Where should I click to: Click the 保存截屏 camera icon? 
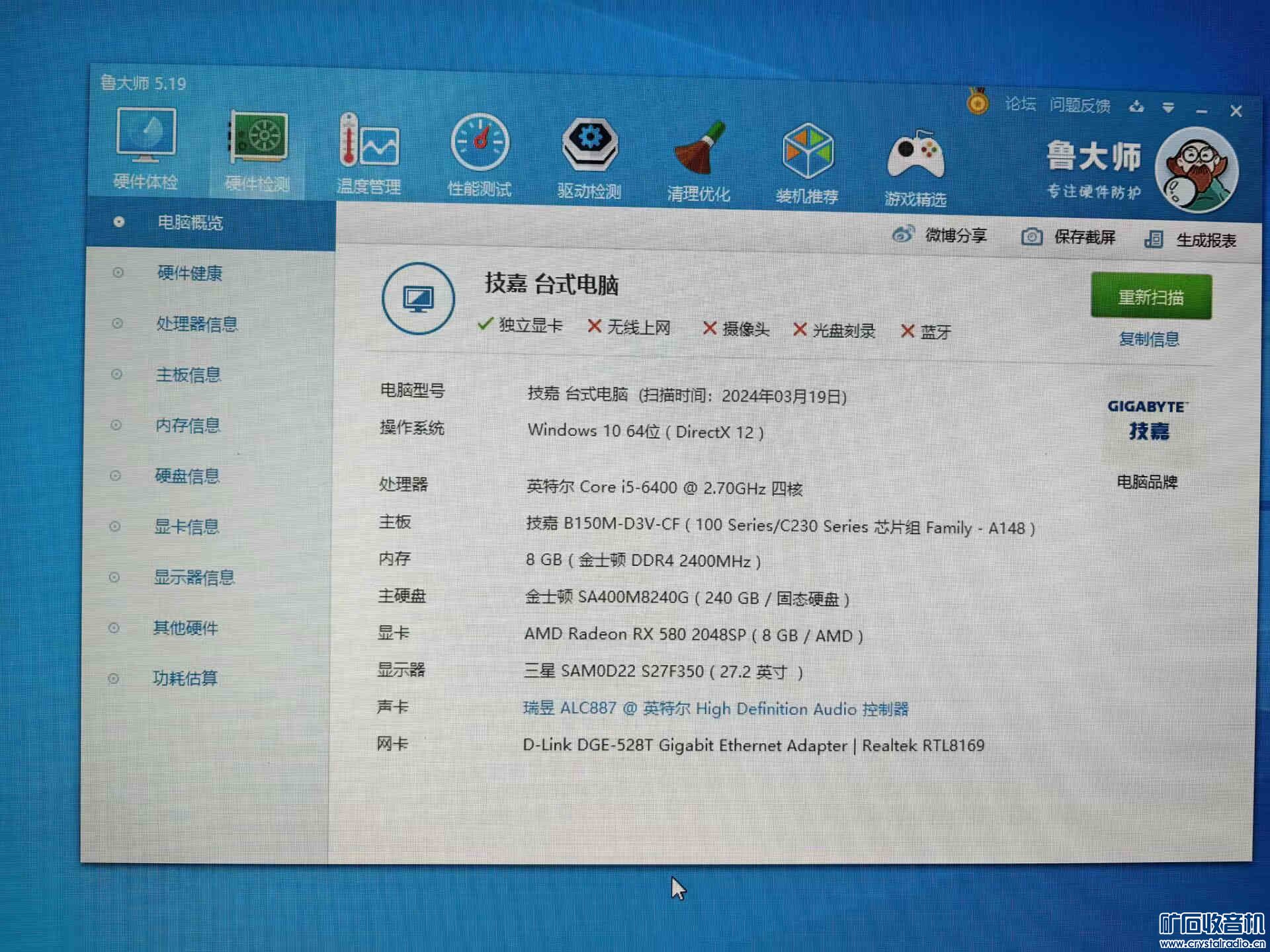click(1031, 237)
